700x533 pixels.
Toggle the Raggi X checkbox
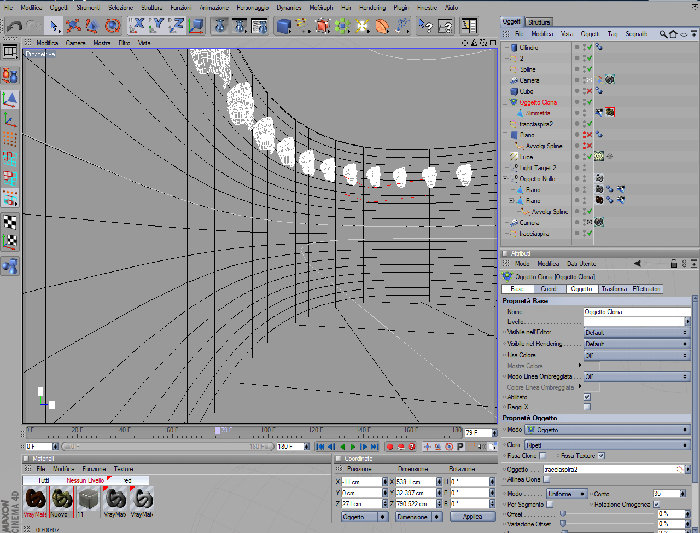588,407
